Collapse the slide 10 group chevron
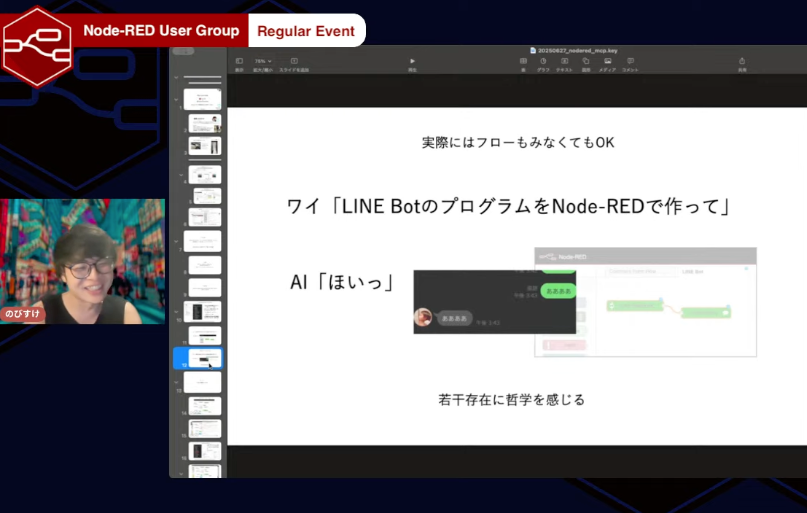The width and height of the screenshot is (807, 513). (x=177, y=312)
